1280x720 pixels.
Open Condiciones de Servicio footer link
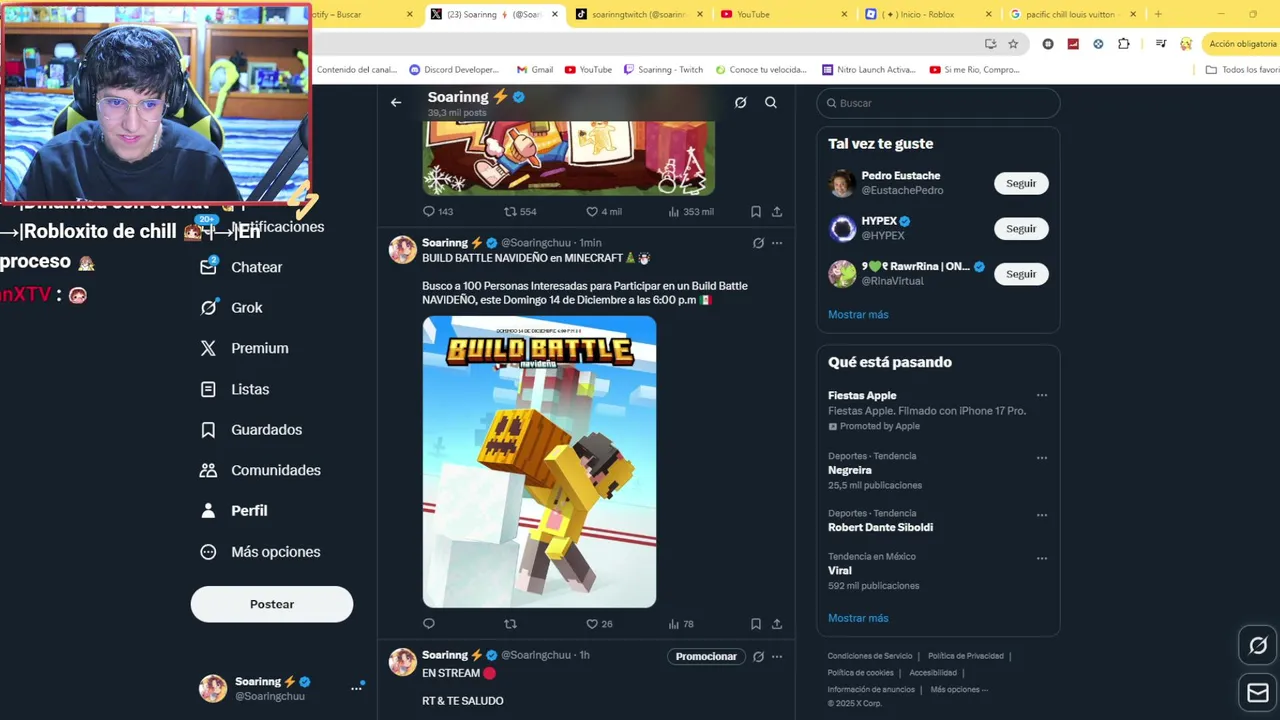pyautogui.click(x=870, y=656)
